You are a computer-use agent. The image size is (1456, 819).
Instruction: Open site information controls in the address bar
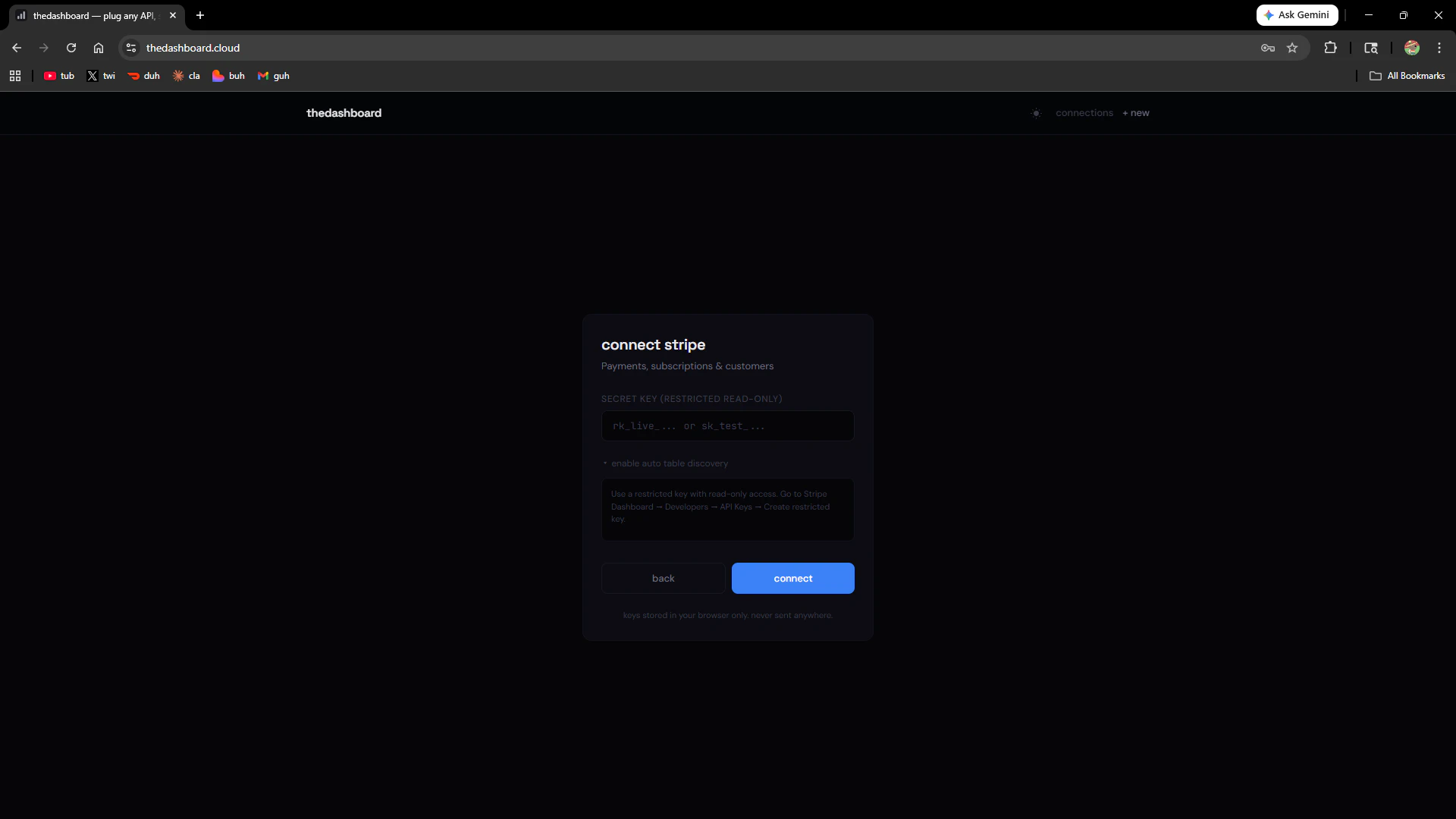tap(130, 47)
